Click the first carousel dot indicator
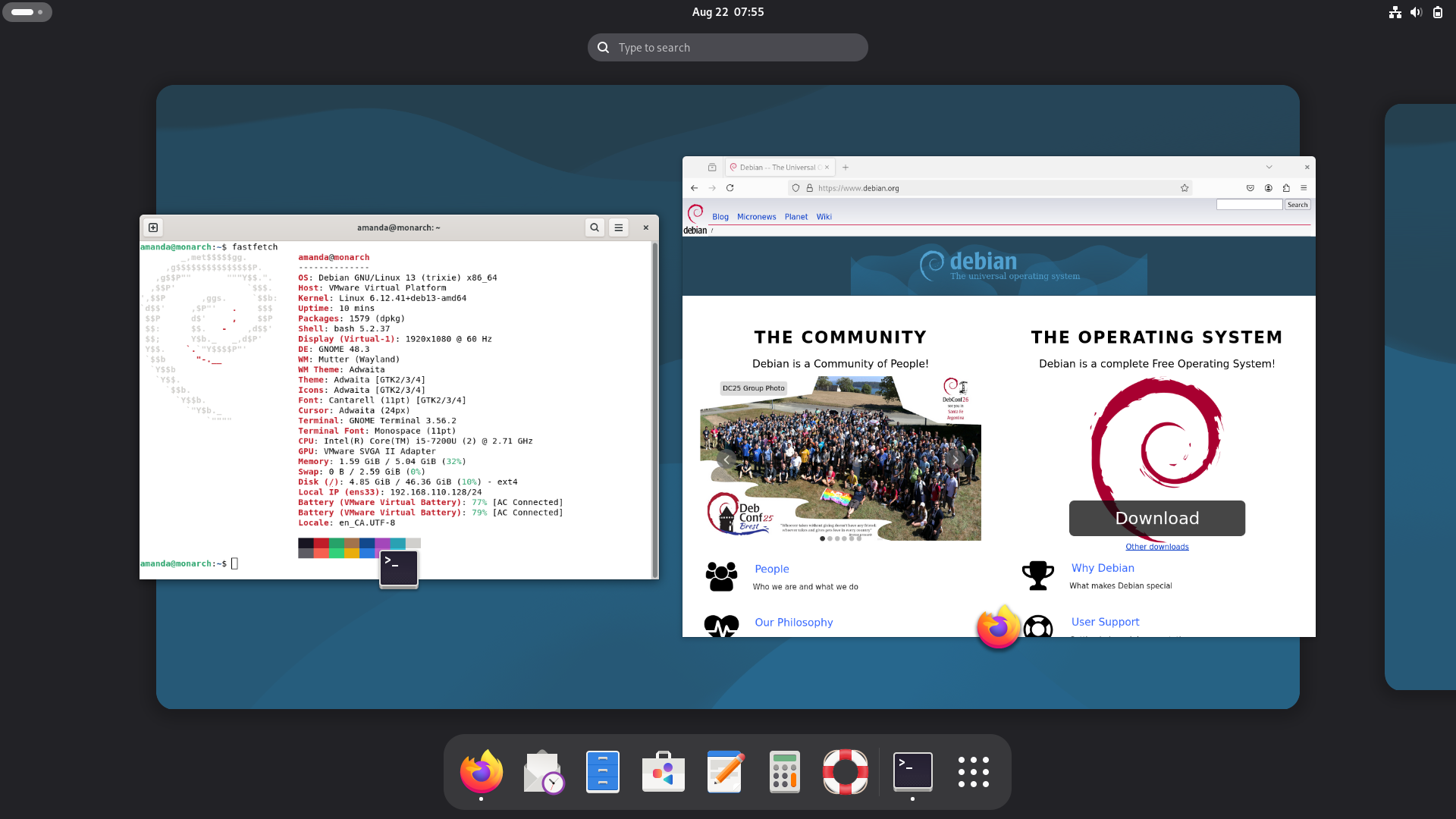 pyautogui.click(x=823, y=538)
